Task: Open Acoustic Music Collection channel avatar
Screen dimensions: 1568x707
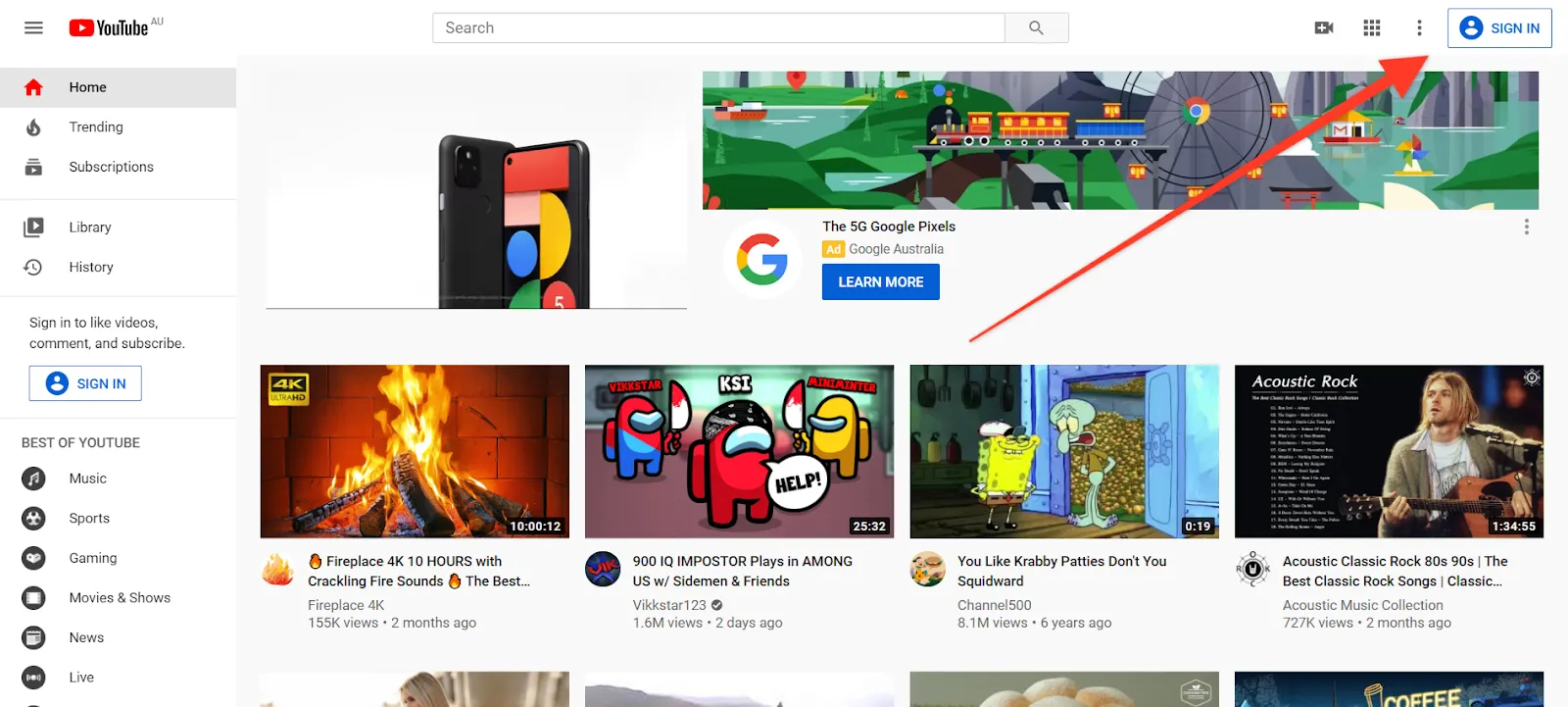Action: (x=1252, y=569)
